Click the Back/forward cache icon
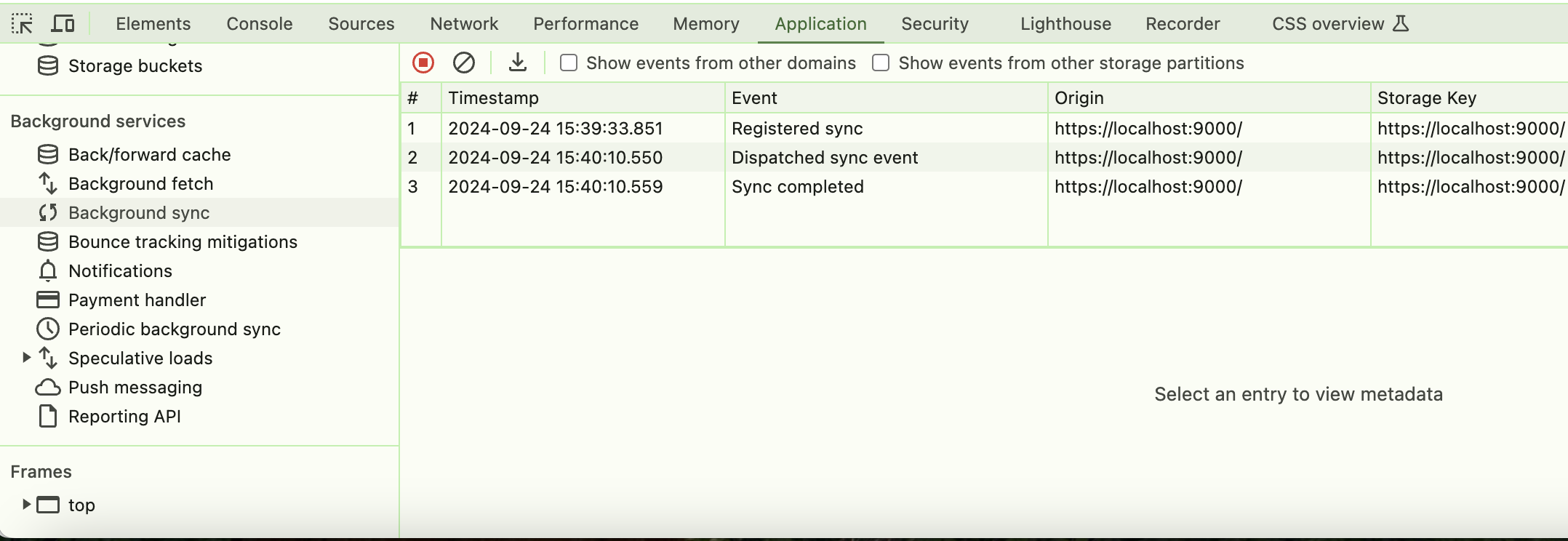1568x541 pixels. (48, 155)
